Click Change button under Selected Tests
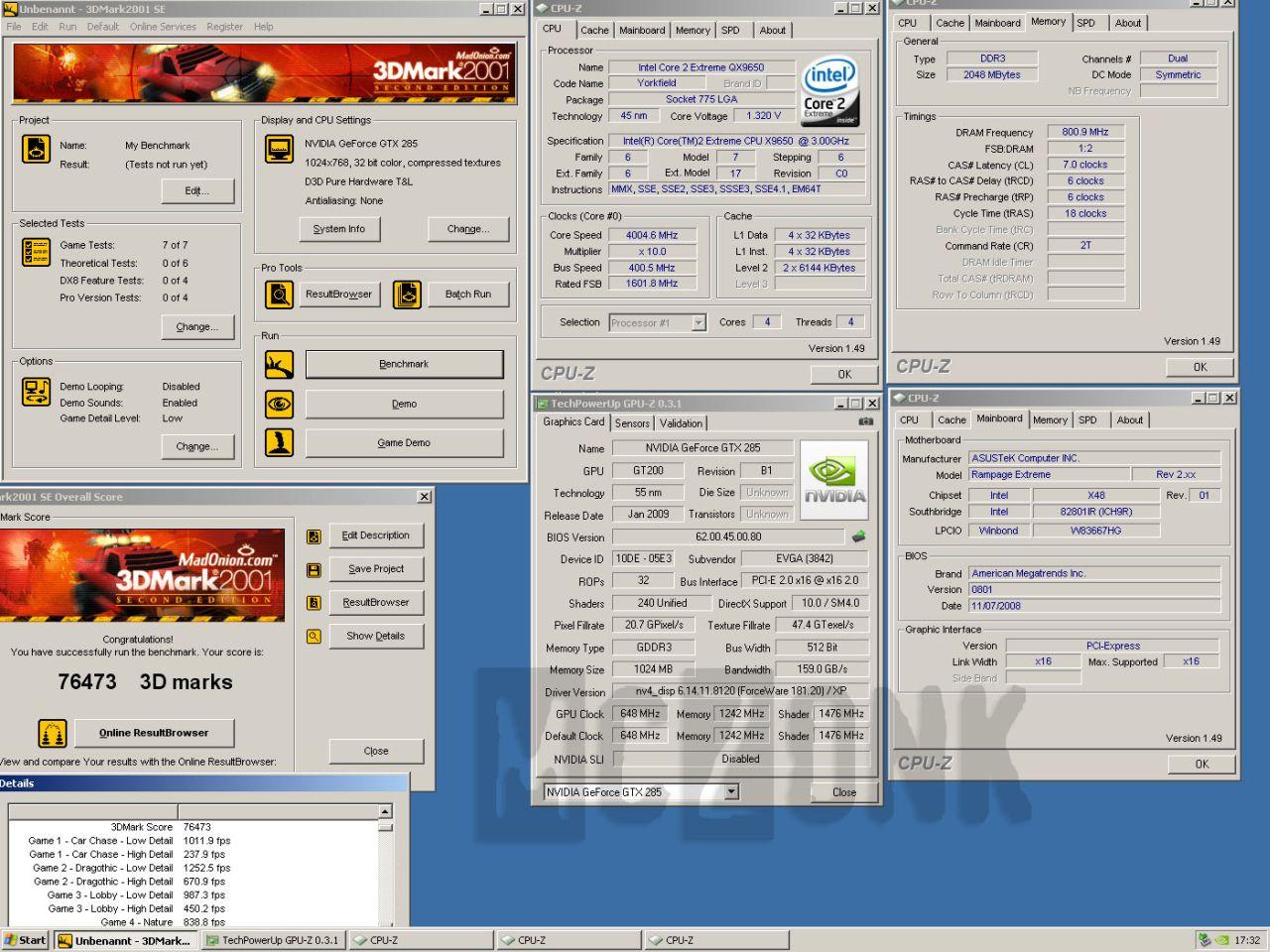Viewport: 1270px width, 952px height. pyautogui.click(x=197, y=327)
